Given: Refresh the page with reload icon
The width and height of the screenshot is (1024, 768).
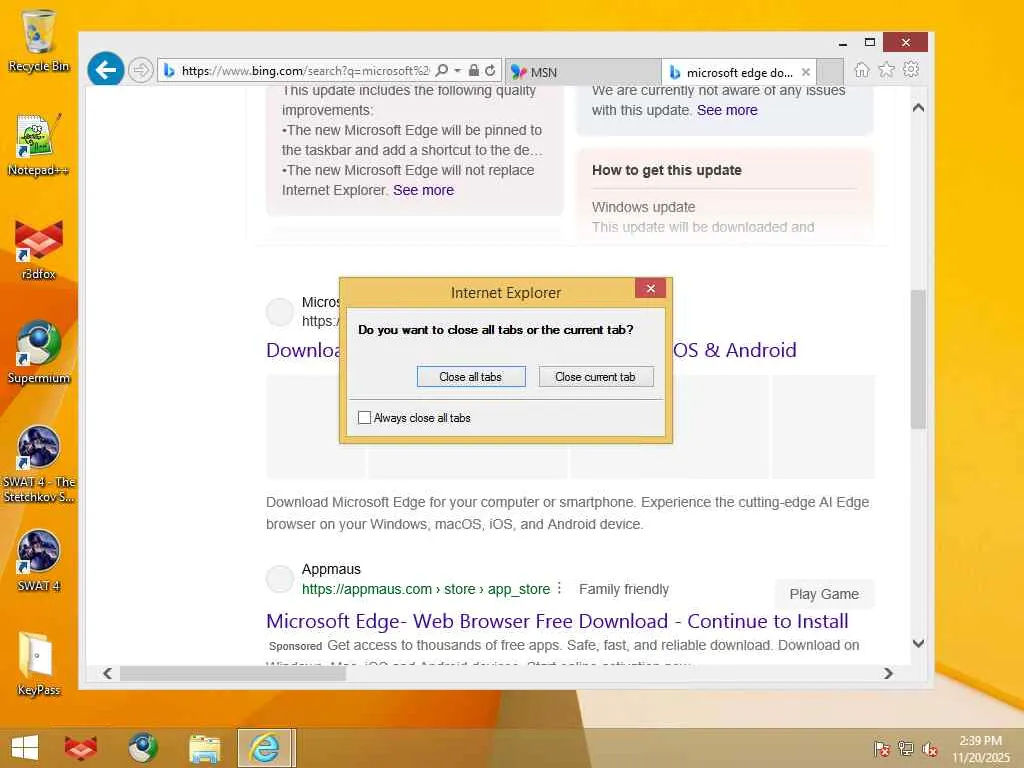Looking at the screenshot, I should click(490, 71).
